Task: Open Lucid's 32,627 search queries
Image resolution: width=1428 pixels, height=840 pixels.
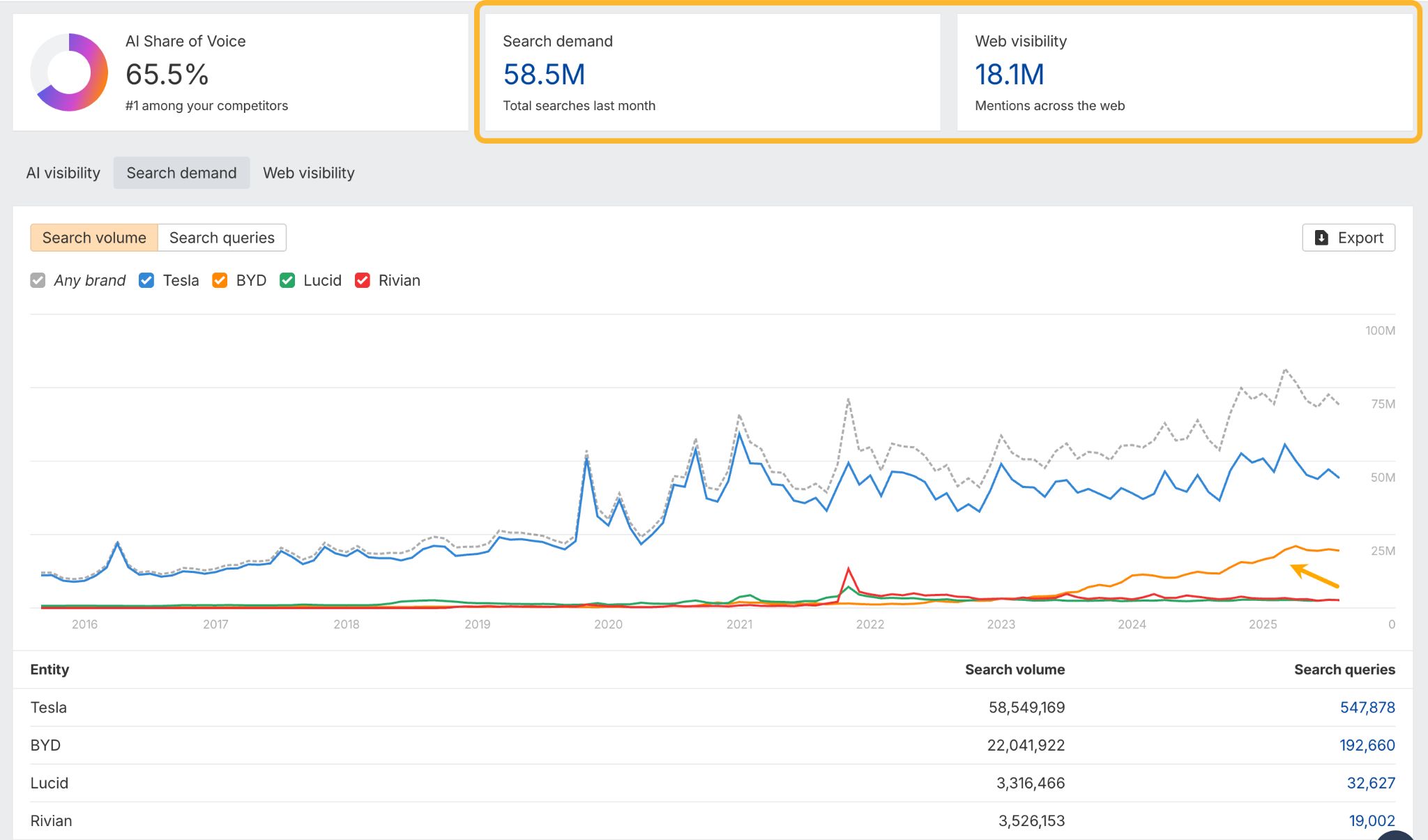Action: coord(1369,782)
